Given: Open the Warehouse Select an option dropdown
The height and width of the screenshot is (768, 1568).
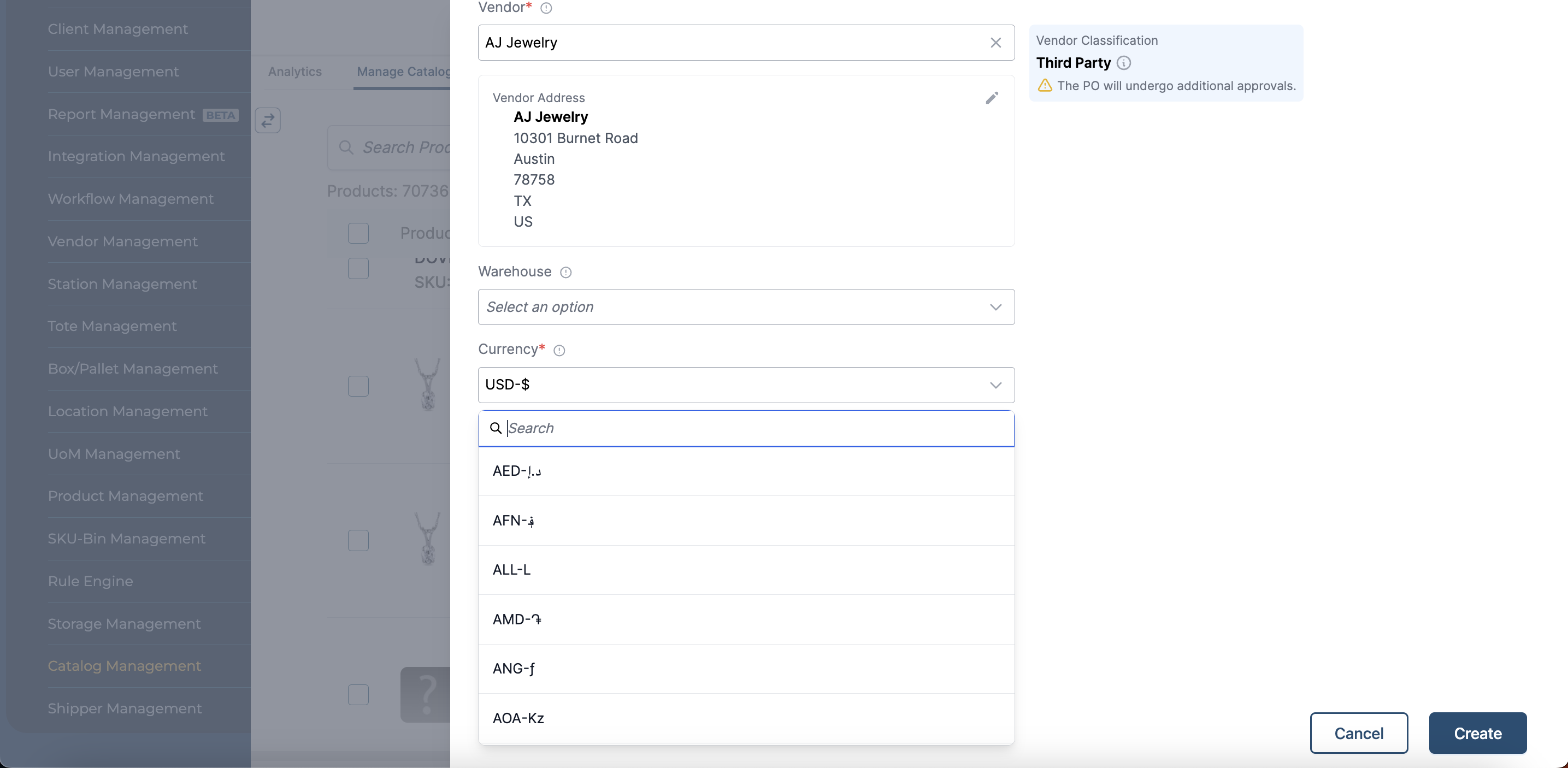Looking at the screenshot, I should click(x=746, y=307).
